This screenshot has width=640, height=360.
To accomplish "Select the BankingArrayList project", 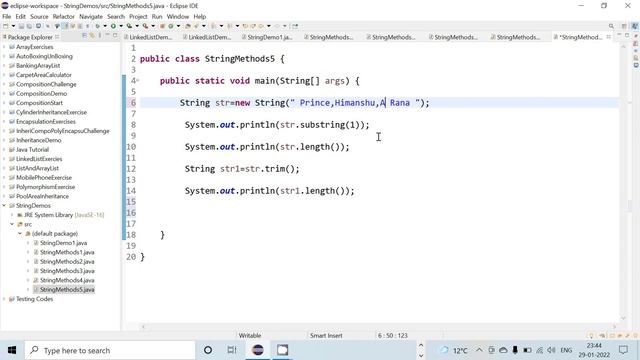I will click(x=38, y=66).
